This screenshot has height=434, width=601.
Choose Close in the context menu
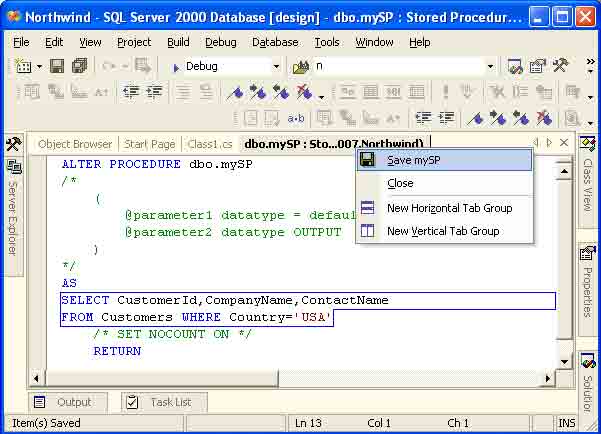coord(445,183)
